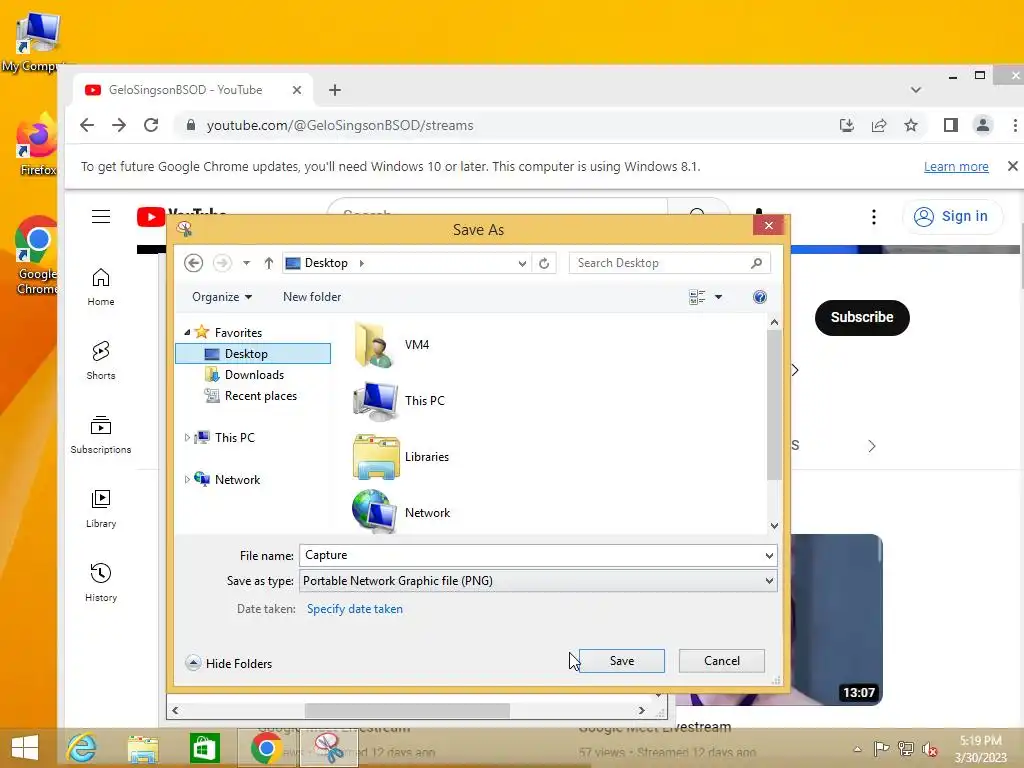Click dialog Back navigation arrow
Screen dimensions: 1024x768
point(193,263)
